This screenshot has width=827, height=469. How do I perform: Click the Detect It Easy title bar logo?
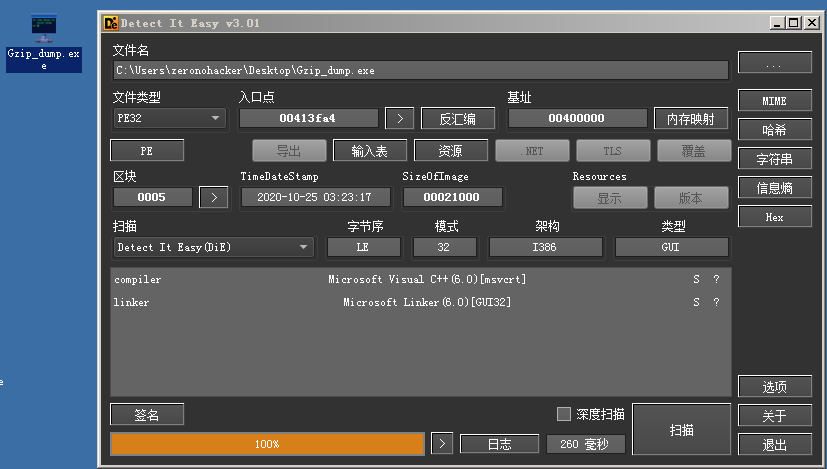click(111, 23)
